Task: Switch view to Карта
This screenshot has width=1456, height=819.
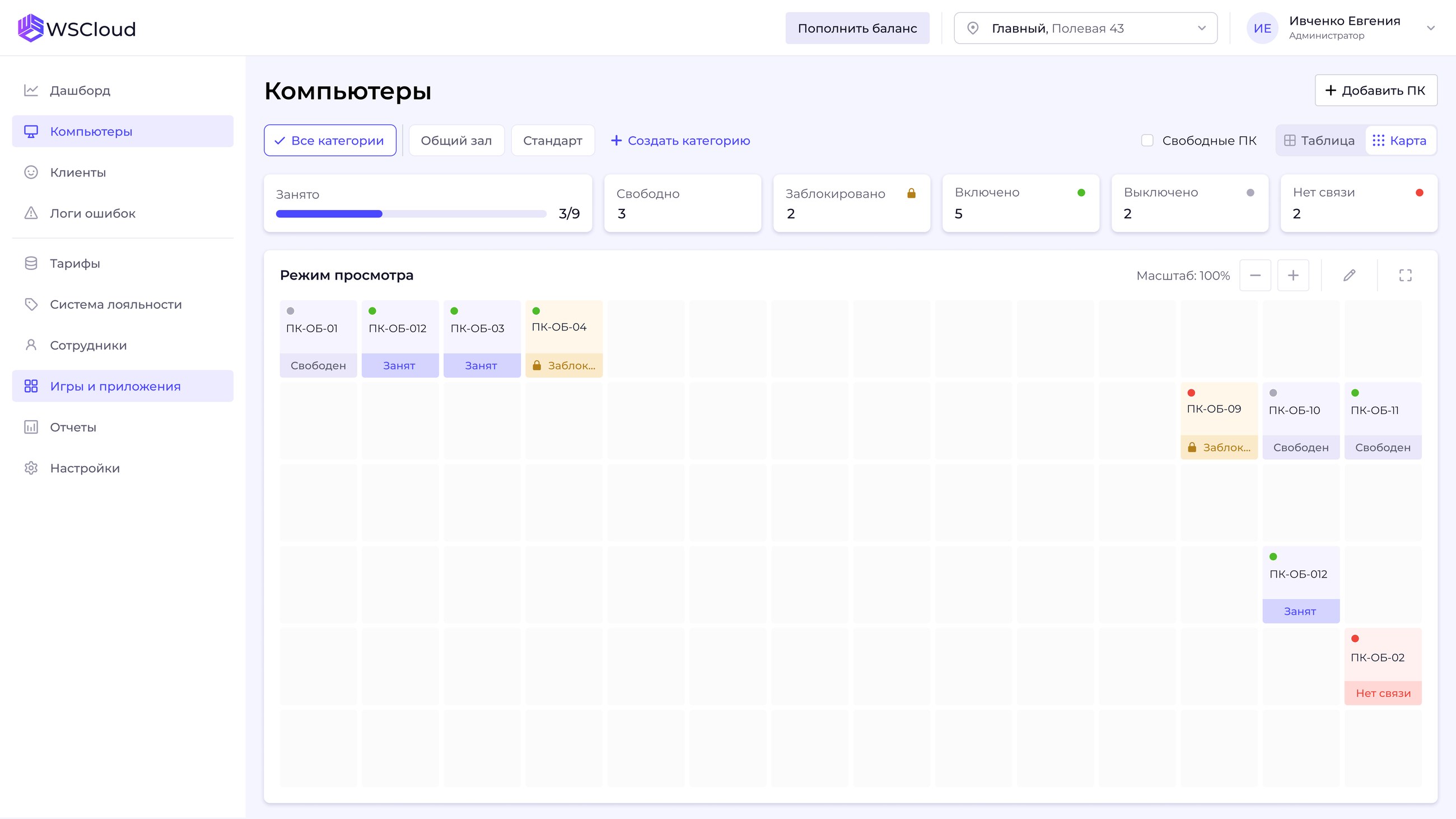Action: [x=1399, y=140]
